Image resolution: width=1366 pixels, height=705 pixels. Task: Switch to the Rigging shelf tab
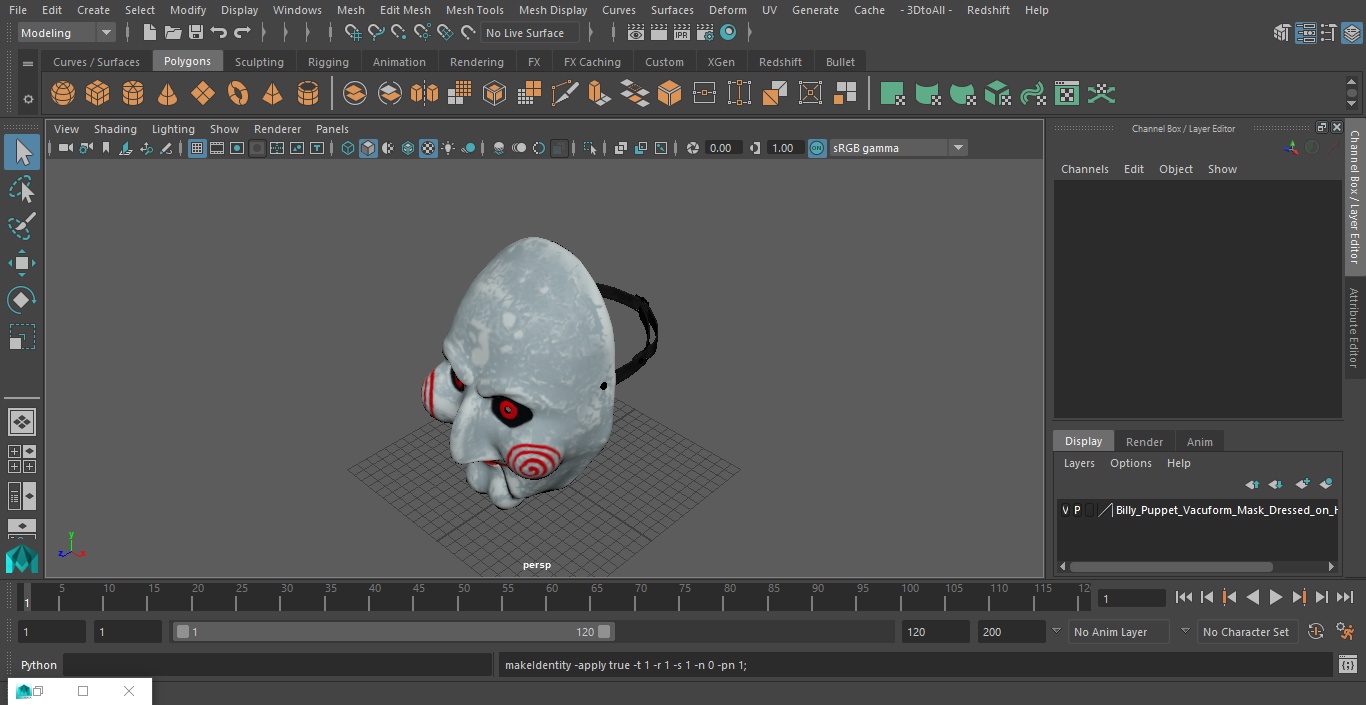pyautogui.click(x=328, y=62)
